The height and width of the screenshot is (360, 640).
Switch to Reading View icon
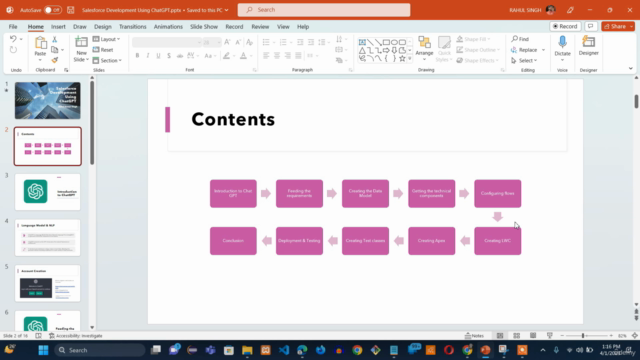pyautogui.click(x=533, y=336)
